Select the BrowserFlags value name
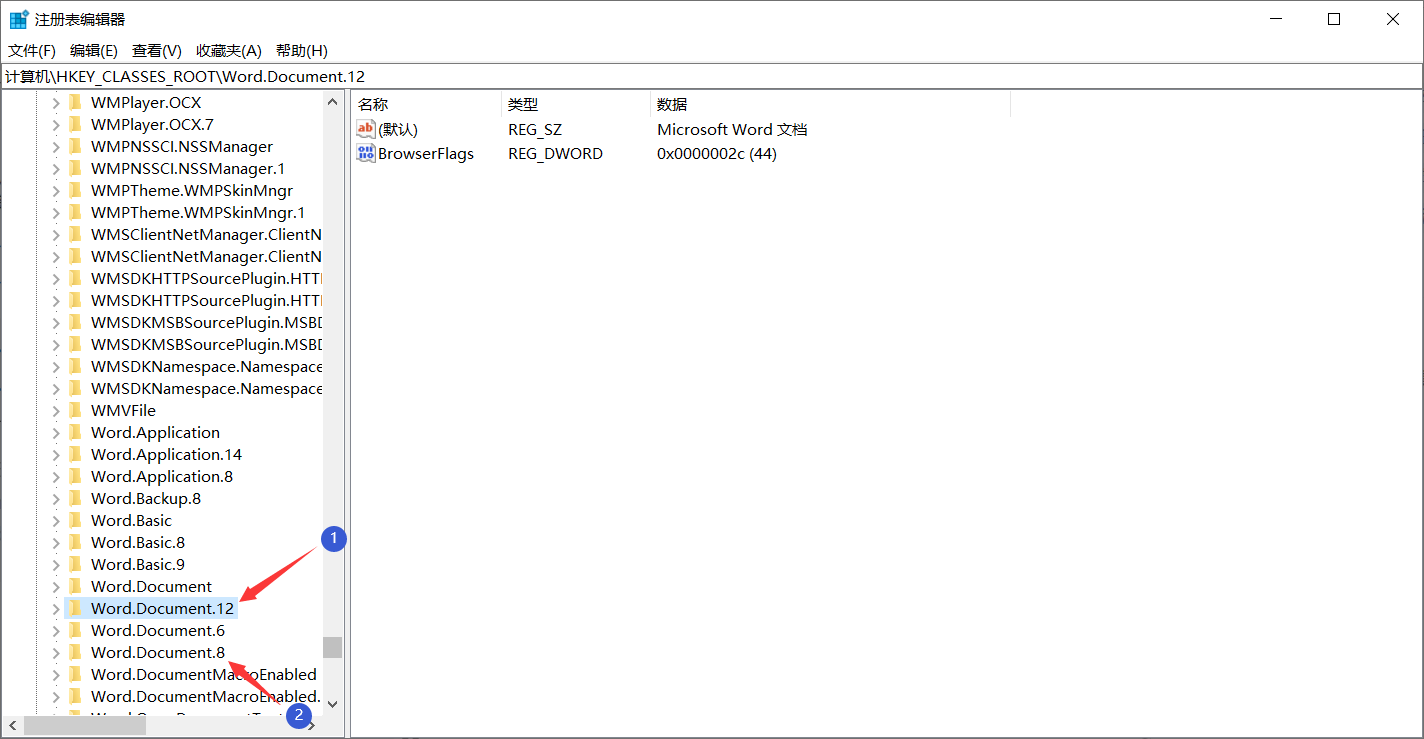Screen dimensions: 1424x739 [x=426, y=153]
